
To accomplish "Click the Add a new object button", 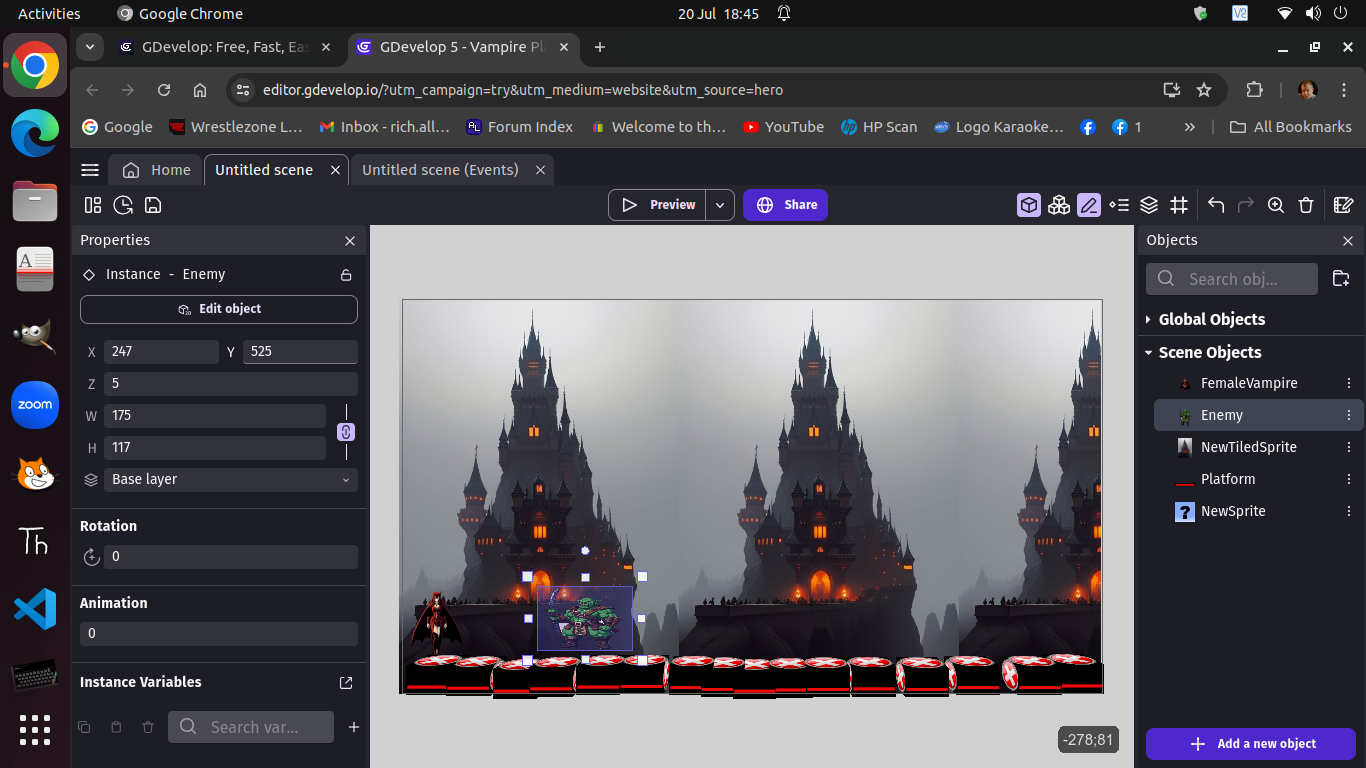I will point(1251,744).
